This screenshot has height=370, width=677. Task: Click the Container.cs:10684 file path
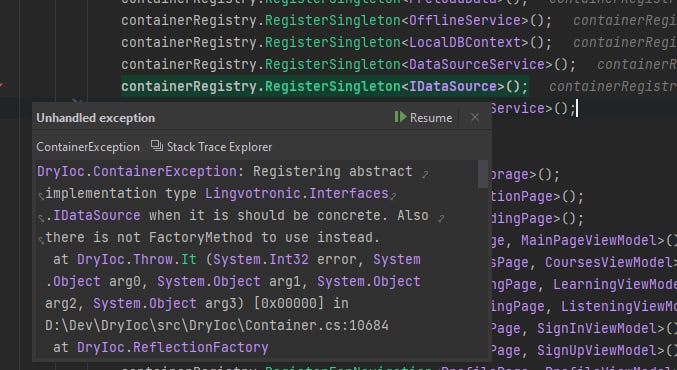tap(217, 325)
